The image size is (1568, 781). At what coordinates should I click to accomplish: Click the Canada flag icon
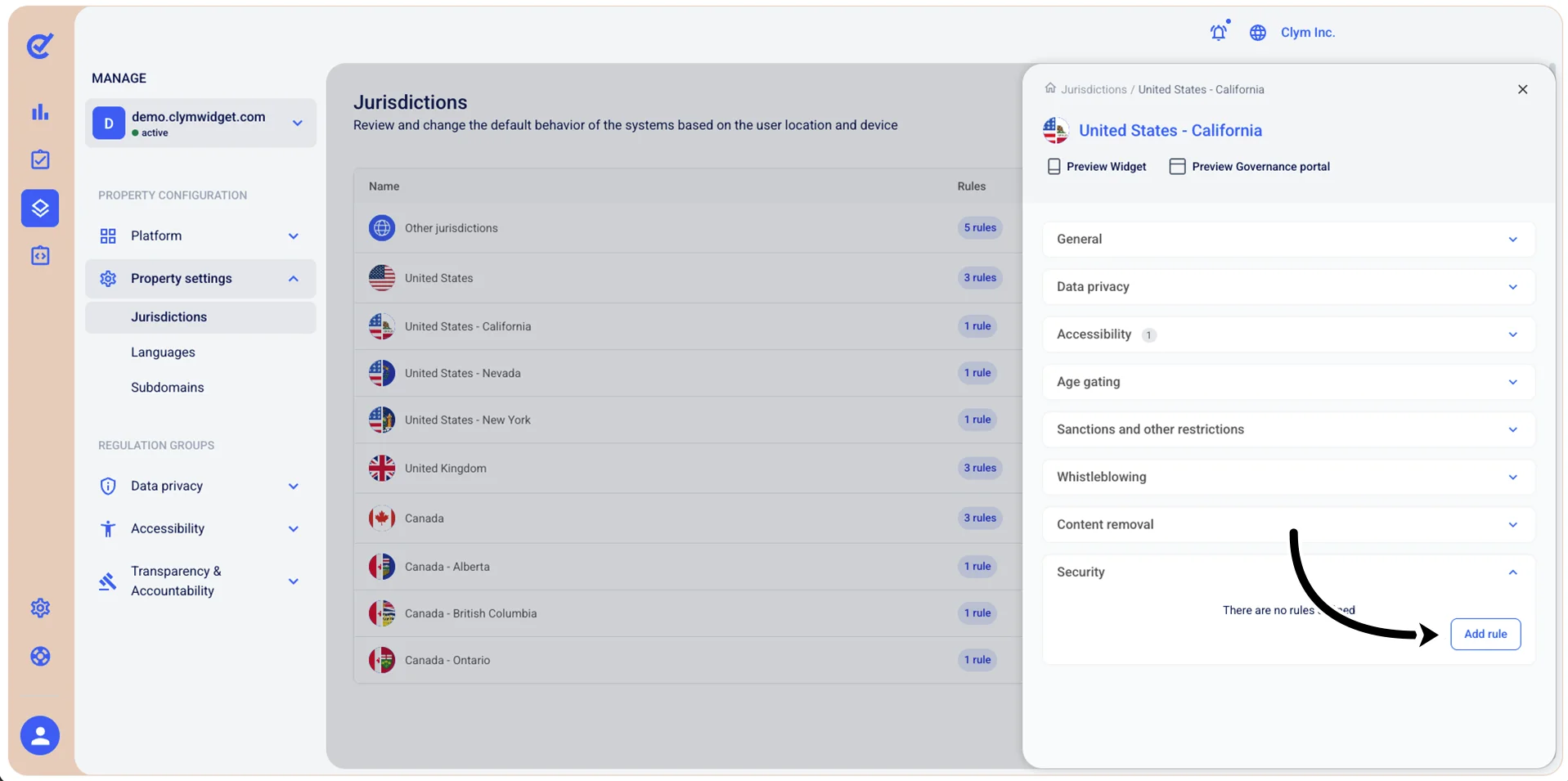382,518
